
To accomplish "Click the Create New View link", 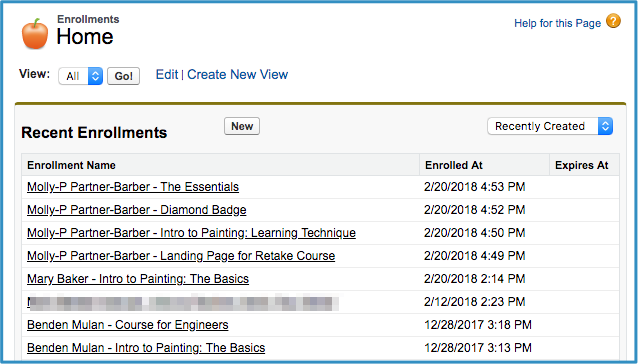I will pyautogui.click(x=238, y=74).
